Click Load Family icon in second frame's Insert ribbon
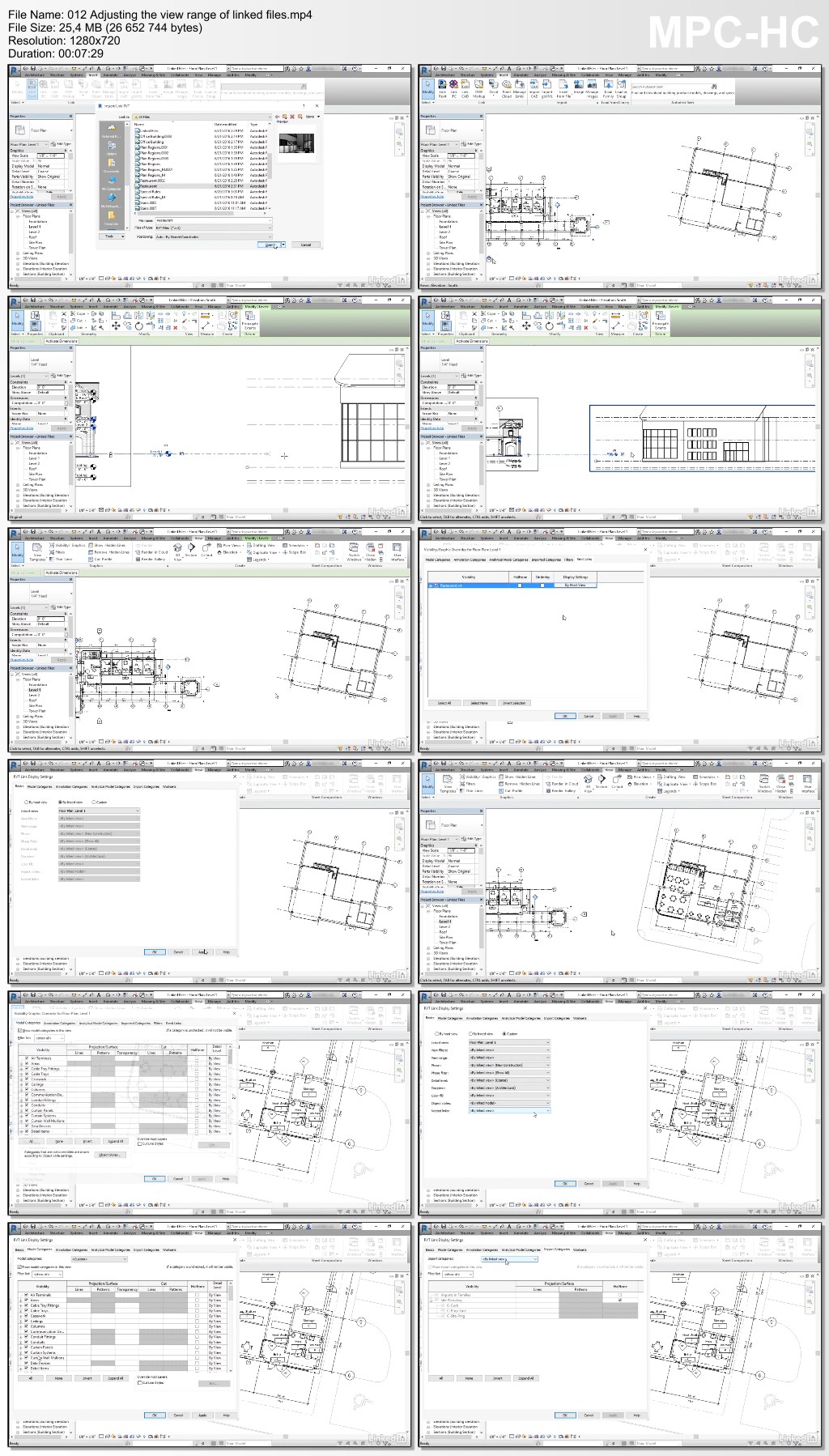Image resolution: width=829 pixels, height=1456 pixels. point(608,87)
